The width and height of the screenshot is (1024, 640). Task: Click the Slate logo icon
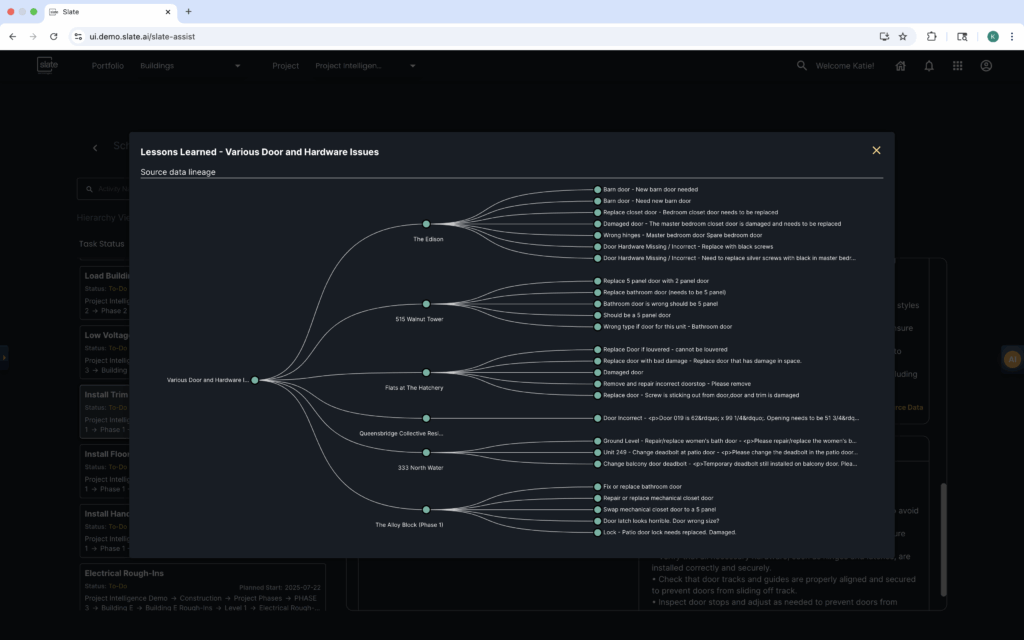46,65
